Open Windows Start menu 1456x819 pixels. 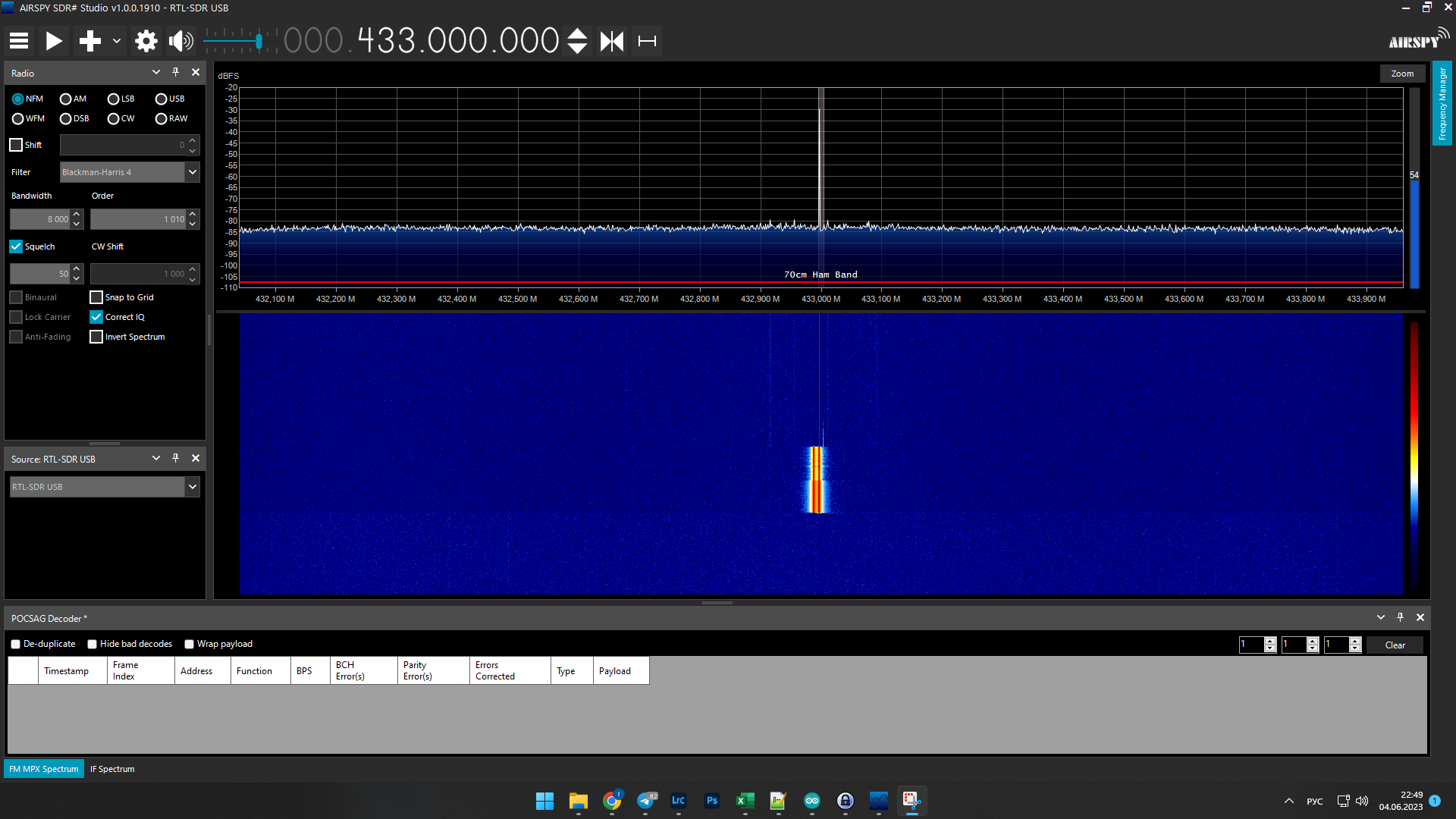point(544,801)
